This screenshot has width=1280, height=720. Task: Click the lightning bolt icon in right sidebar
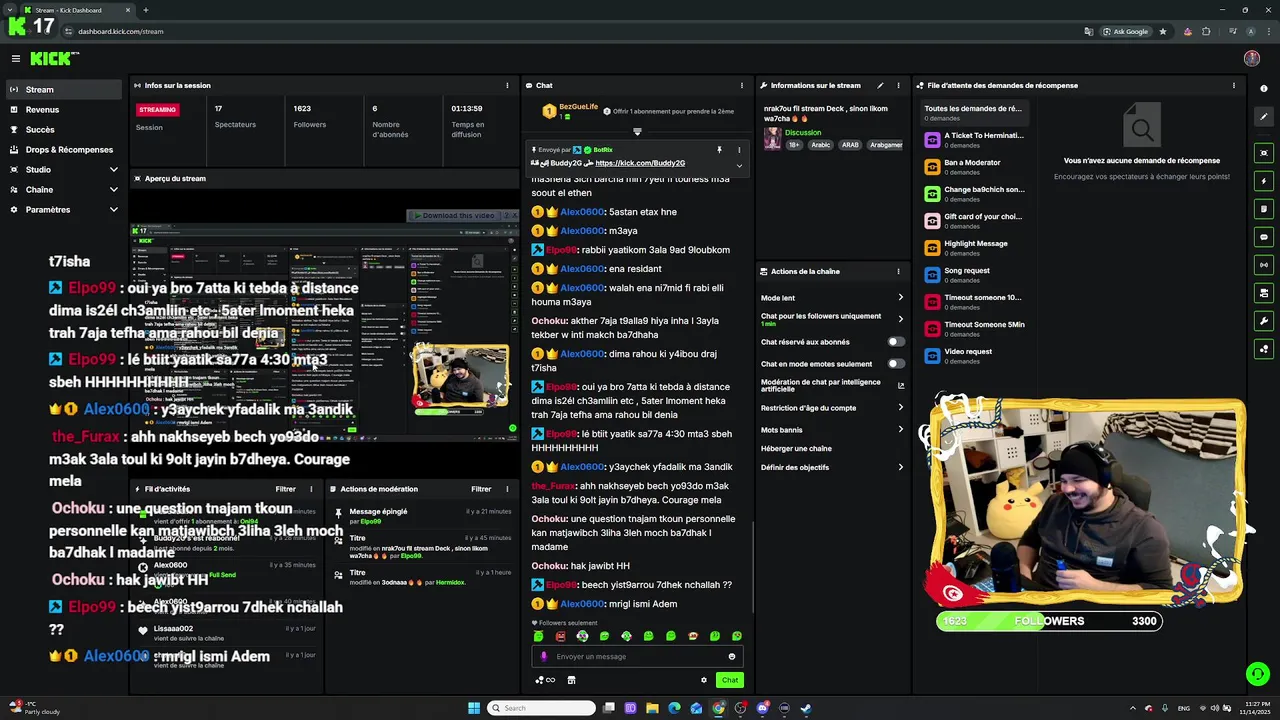point(1264,181)
